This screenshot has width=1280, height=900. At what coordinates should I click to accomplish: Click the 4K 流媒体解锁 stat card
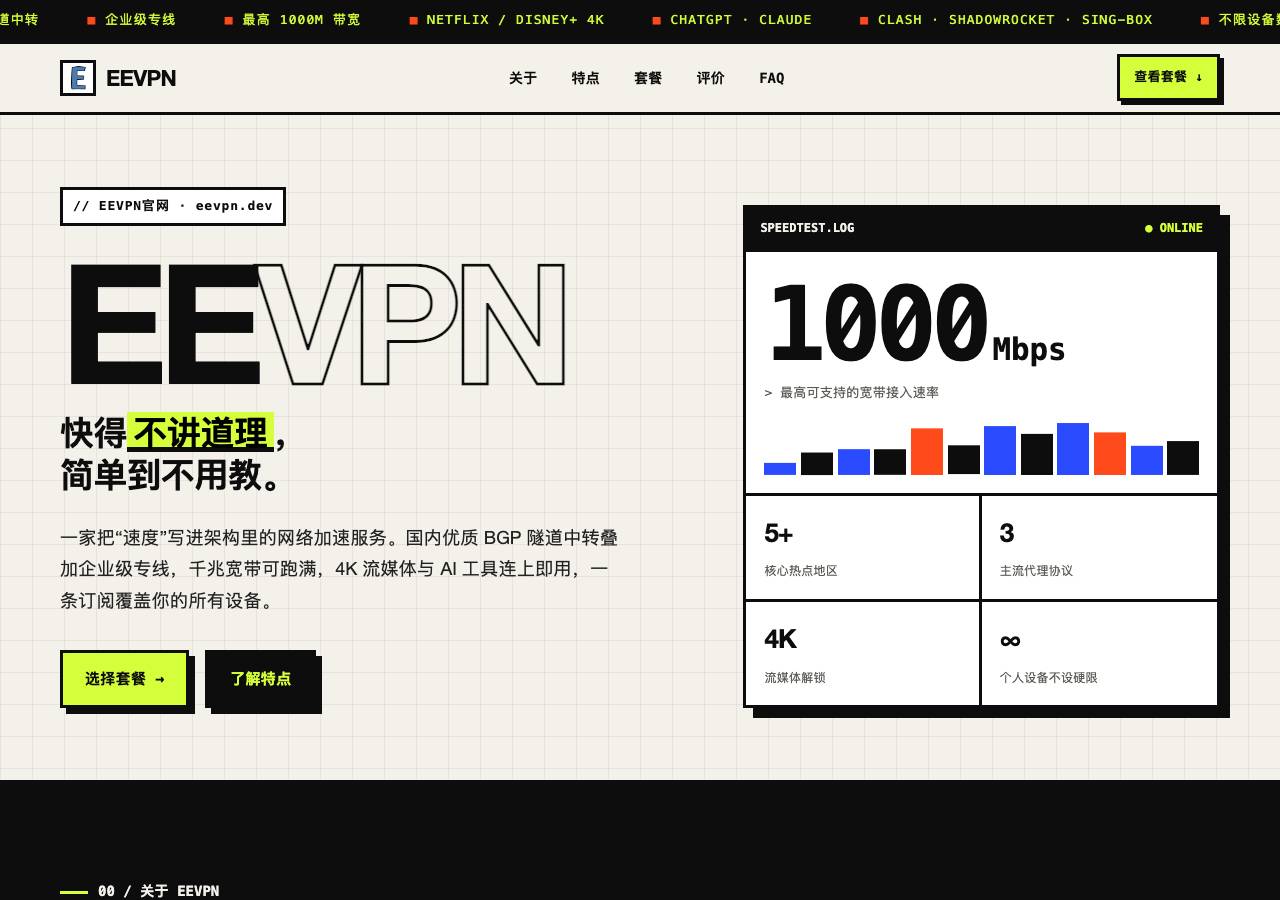coord(862,653)
